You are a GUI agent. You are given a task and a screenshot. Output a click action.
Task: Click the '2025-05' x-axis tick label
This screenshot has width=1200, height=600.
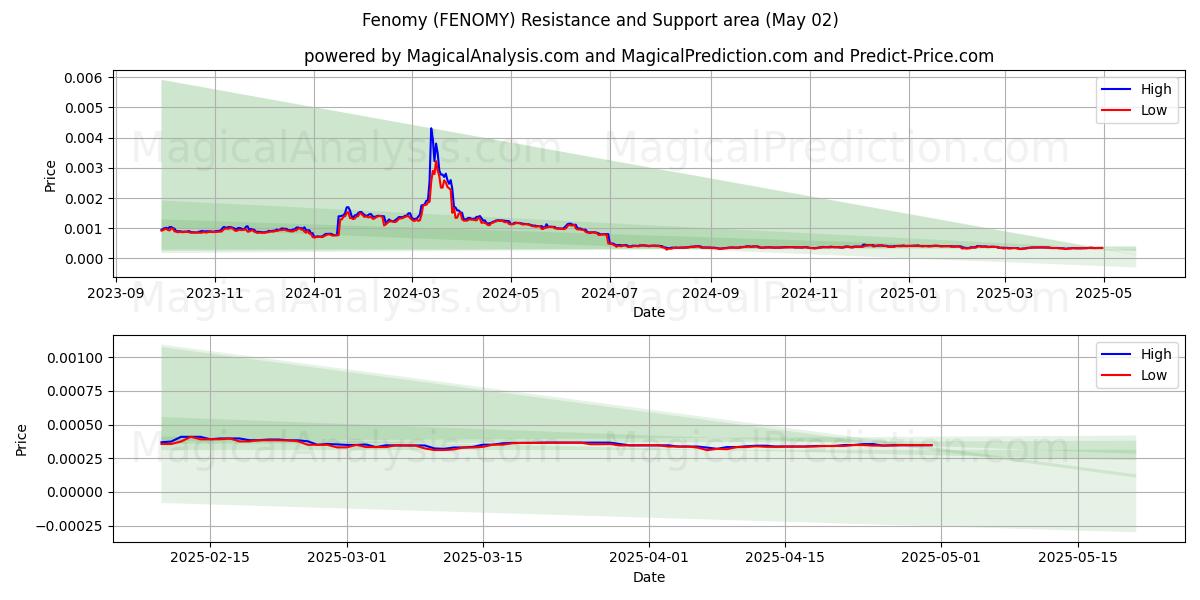pos(1104,292)
